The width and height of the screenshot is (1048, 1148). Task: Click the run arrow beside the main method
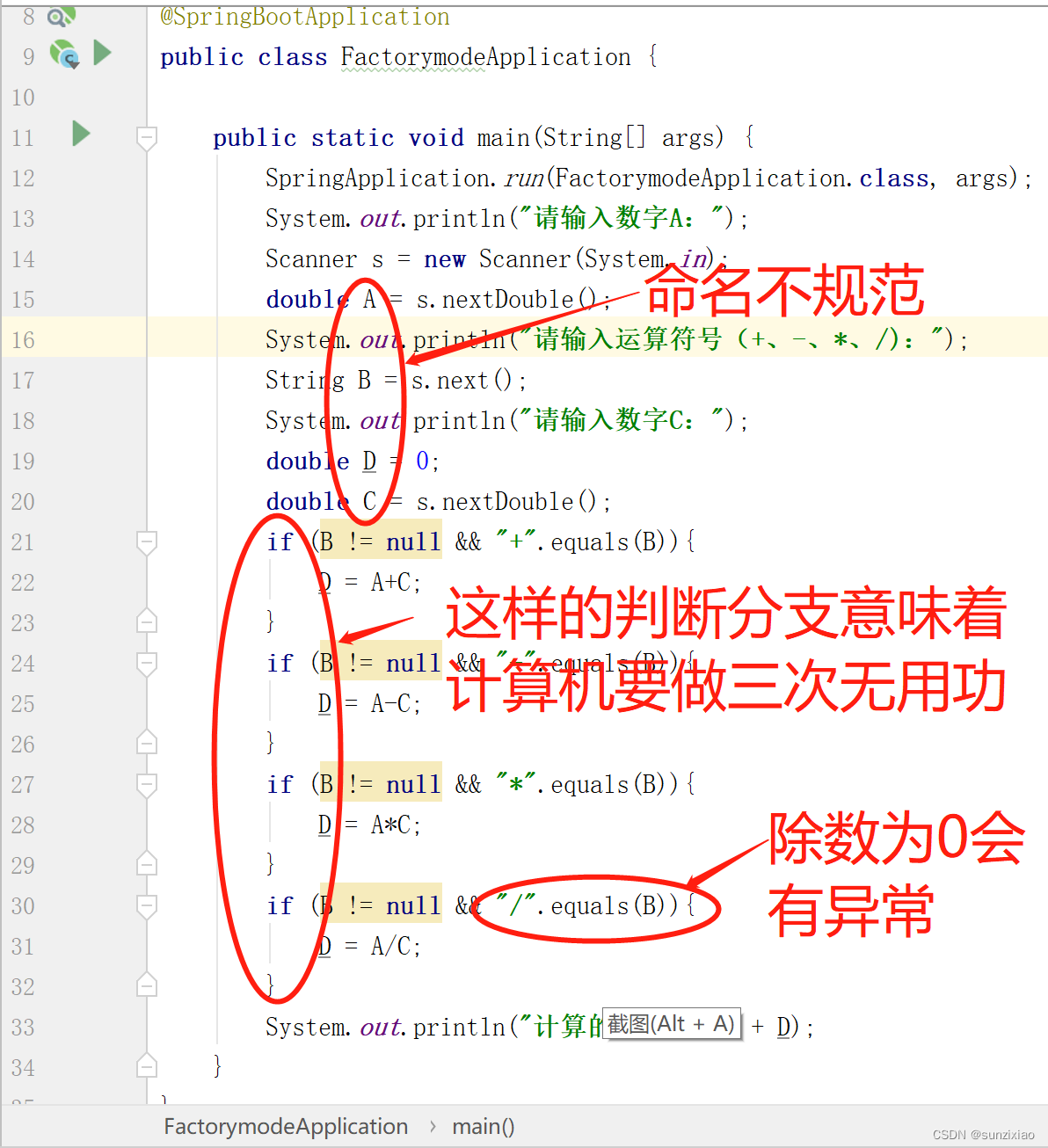pyautogui.click(x=81, y=134)
